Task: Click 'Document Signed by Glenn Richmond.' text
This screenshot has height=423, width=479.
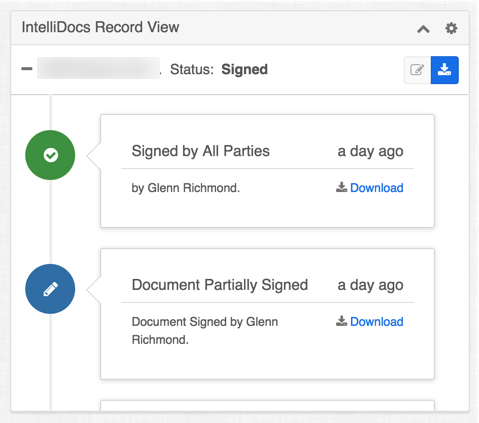Action: coord(205,331)
